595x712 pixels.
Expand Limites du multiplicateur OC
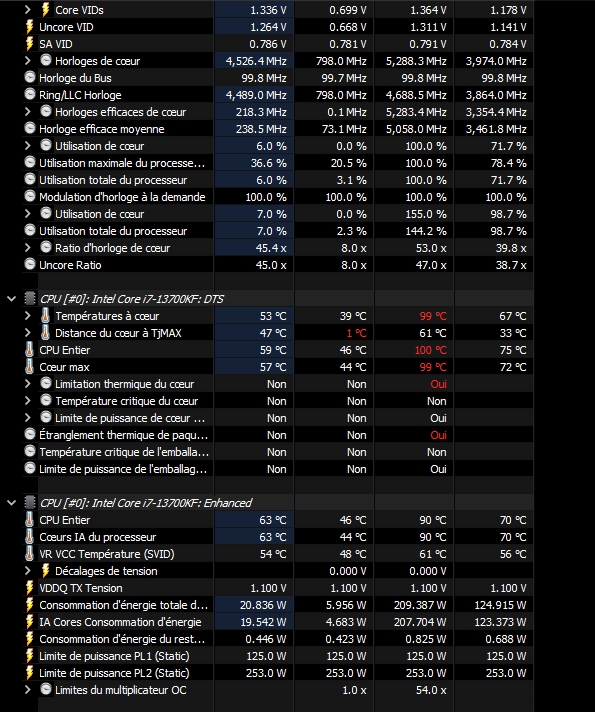(x=28, y=689)
